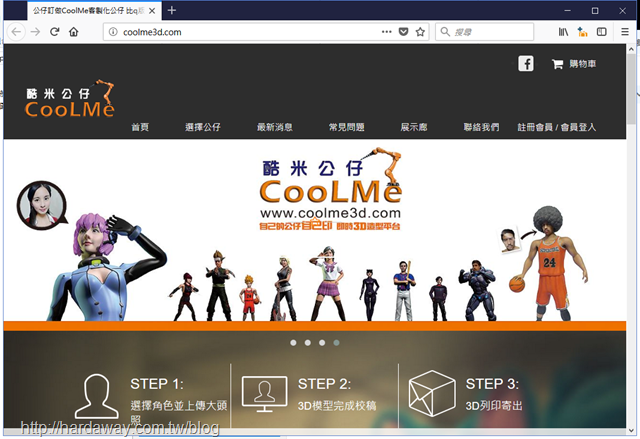Click scrollbar down arrow at bottom
Image resolution: width=640 pixels, height=439 pixels.
[631, 430]
